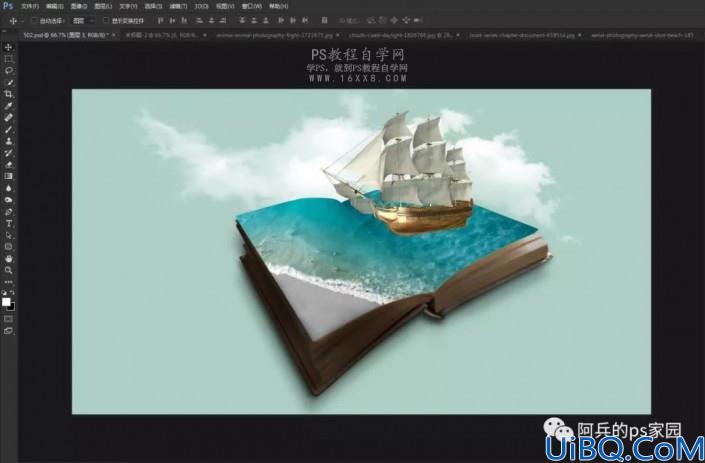Select the Eraser tool
Viewport: 705px width, 463px height.
(x=9, y=165)
